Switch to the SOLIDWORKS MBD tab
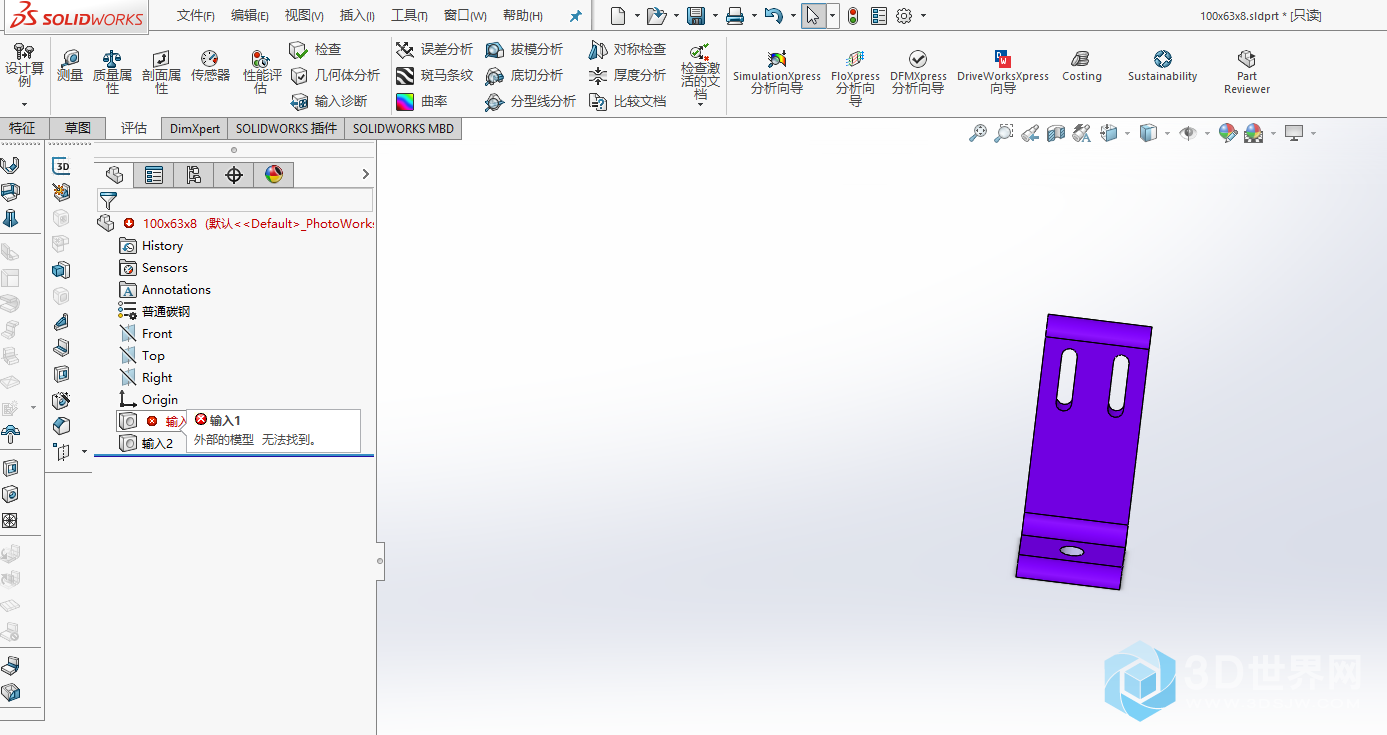The image size is (1387, 735). 403,128
